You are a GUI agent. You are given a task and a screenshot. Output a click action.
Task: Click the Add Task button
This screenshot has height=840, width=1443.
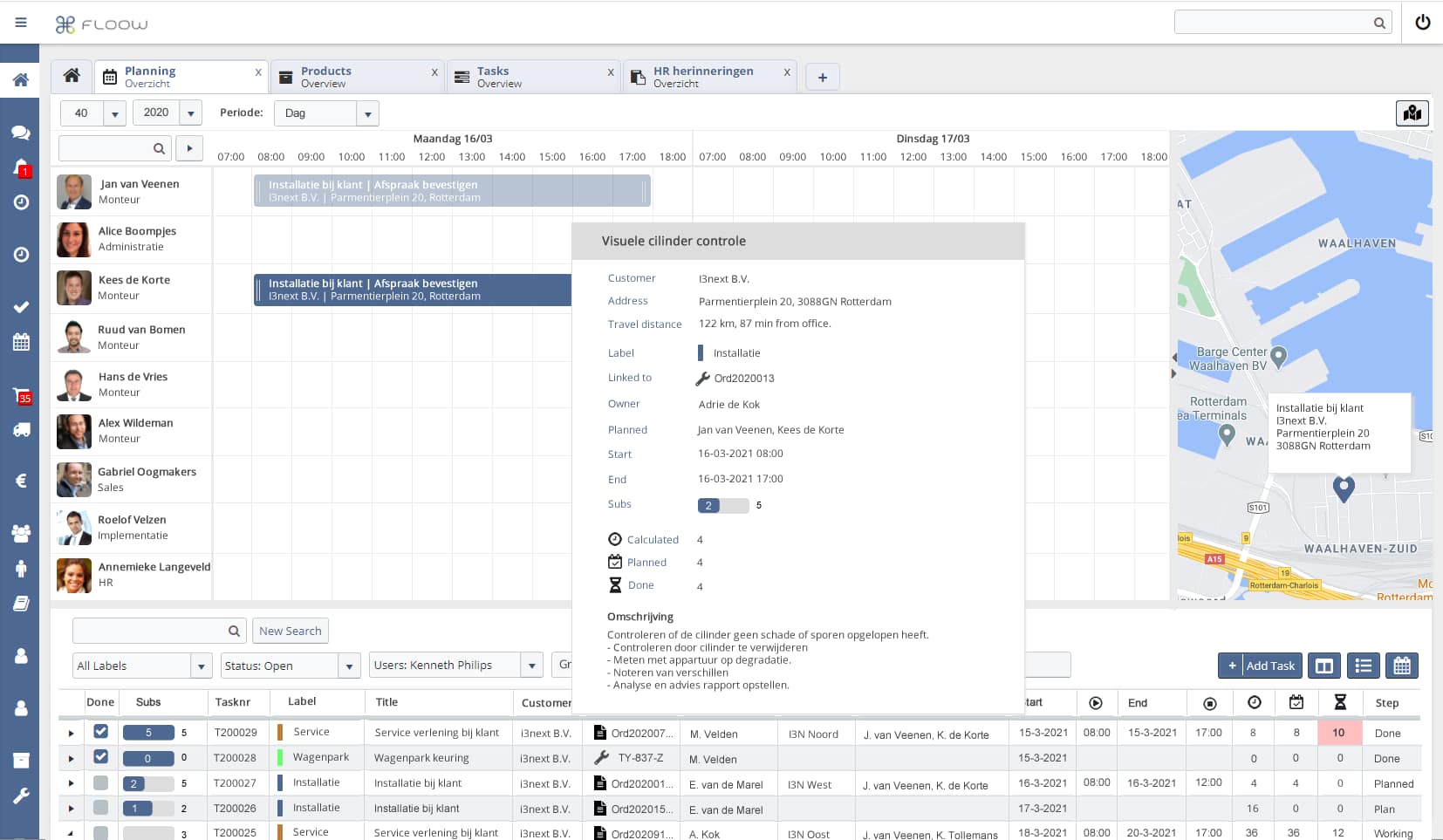pyautogui.click(x=1259, y=666)
